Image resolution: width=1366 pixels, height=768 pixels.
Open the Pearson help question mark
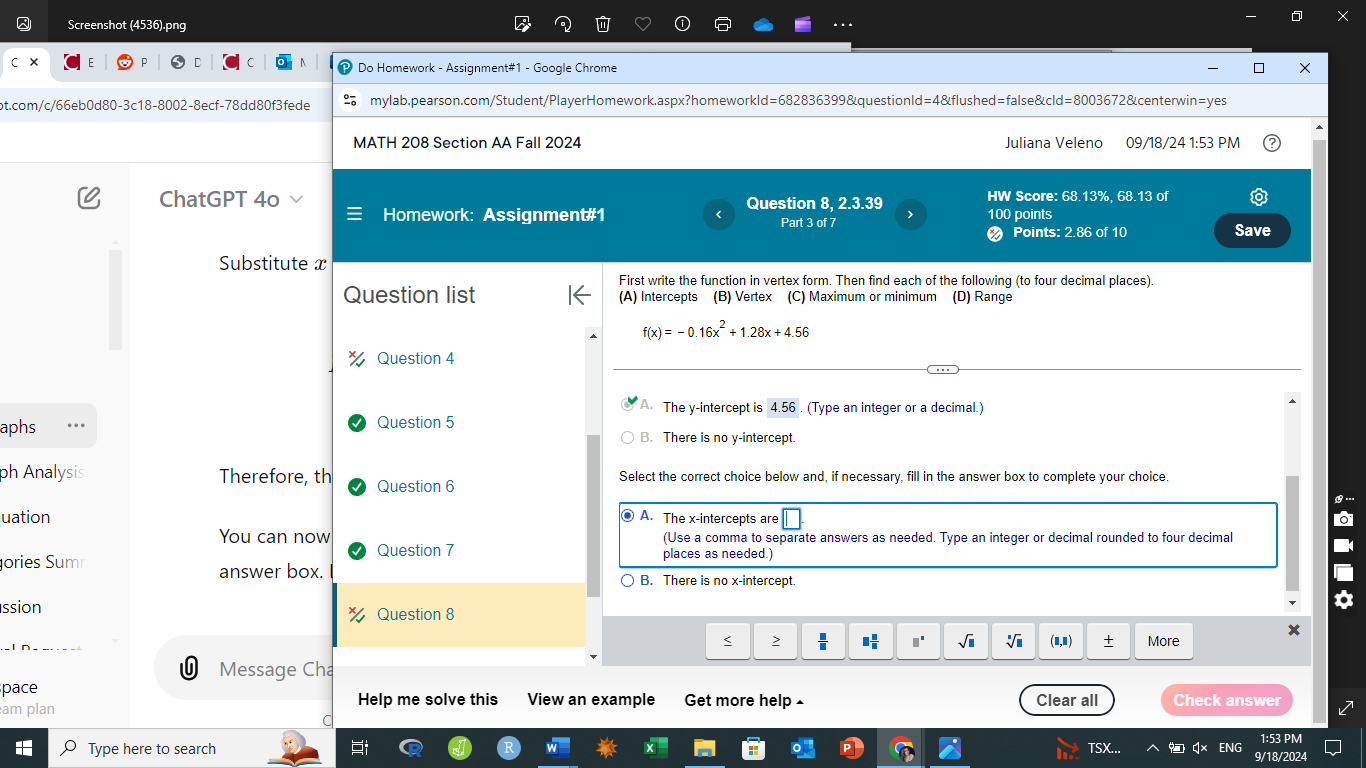(1272, 143)
